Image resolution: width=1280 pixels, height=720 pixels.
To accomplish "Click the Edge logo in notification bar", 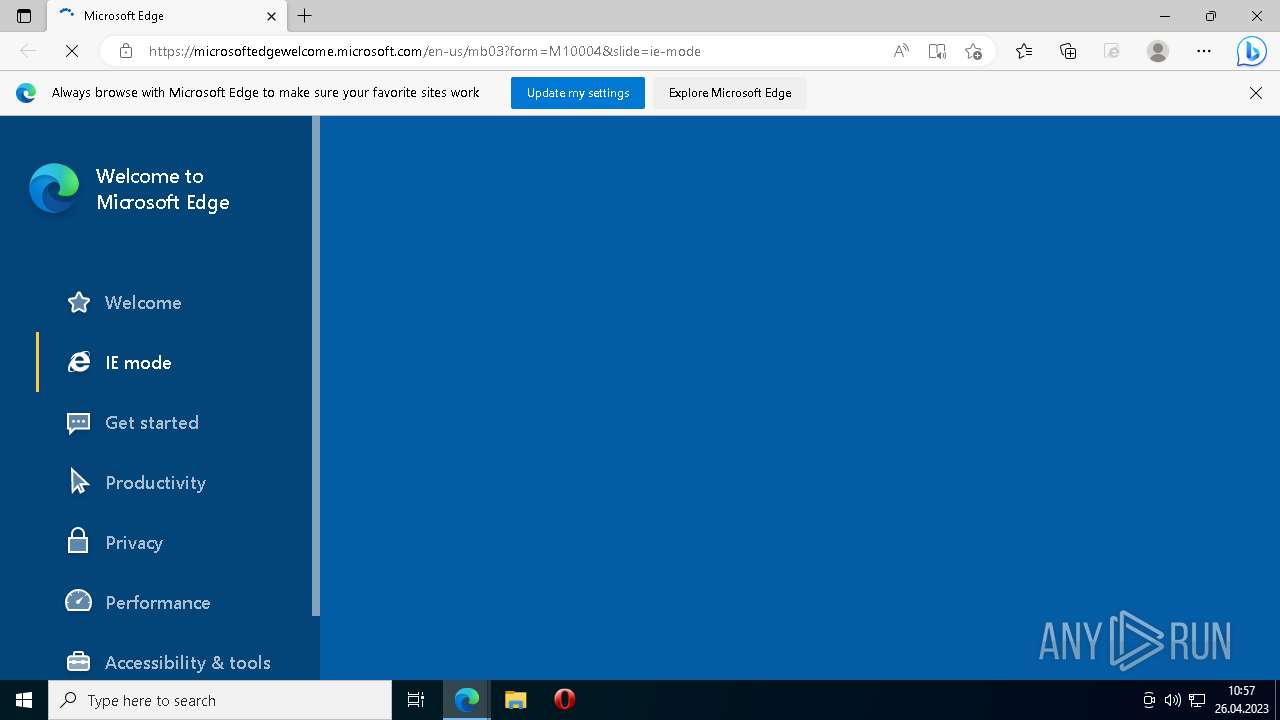I will tap(26, 93).
